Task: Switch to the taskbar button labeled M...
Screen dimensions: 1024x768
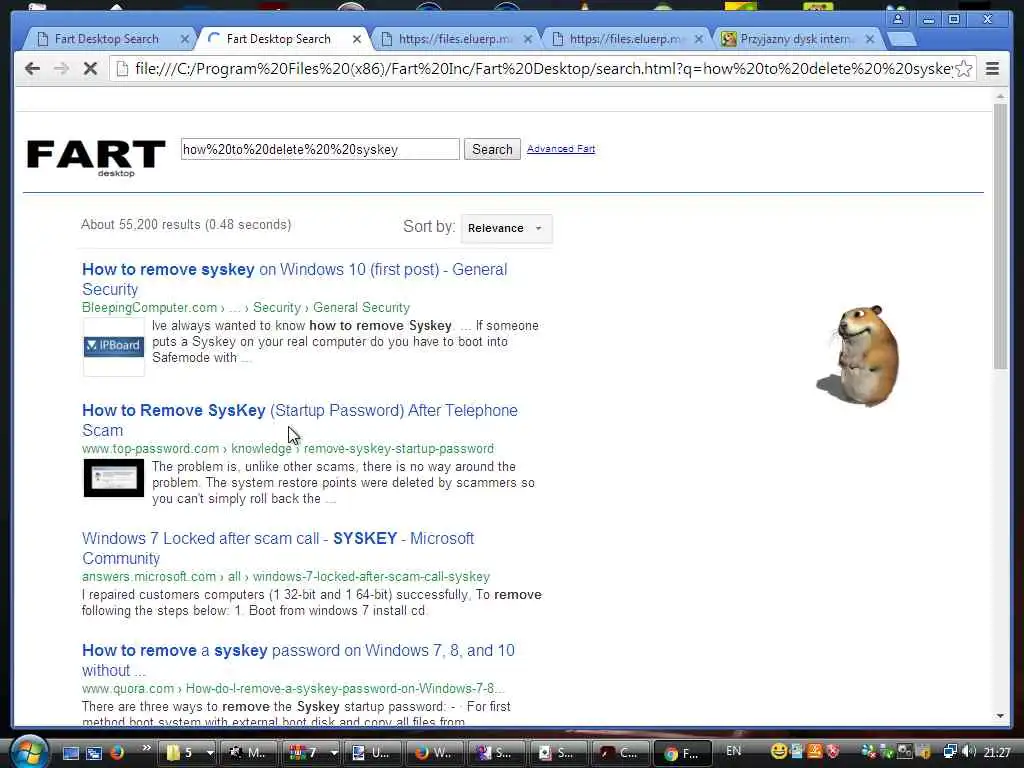Action: (x=249, y=753)
